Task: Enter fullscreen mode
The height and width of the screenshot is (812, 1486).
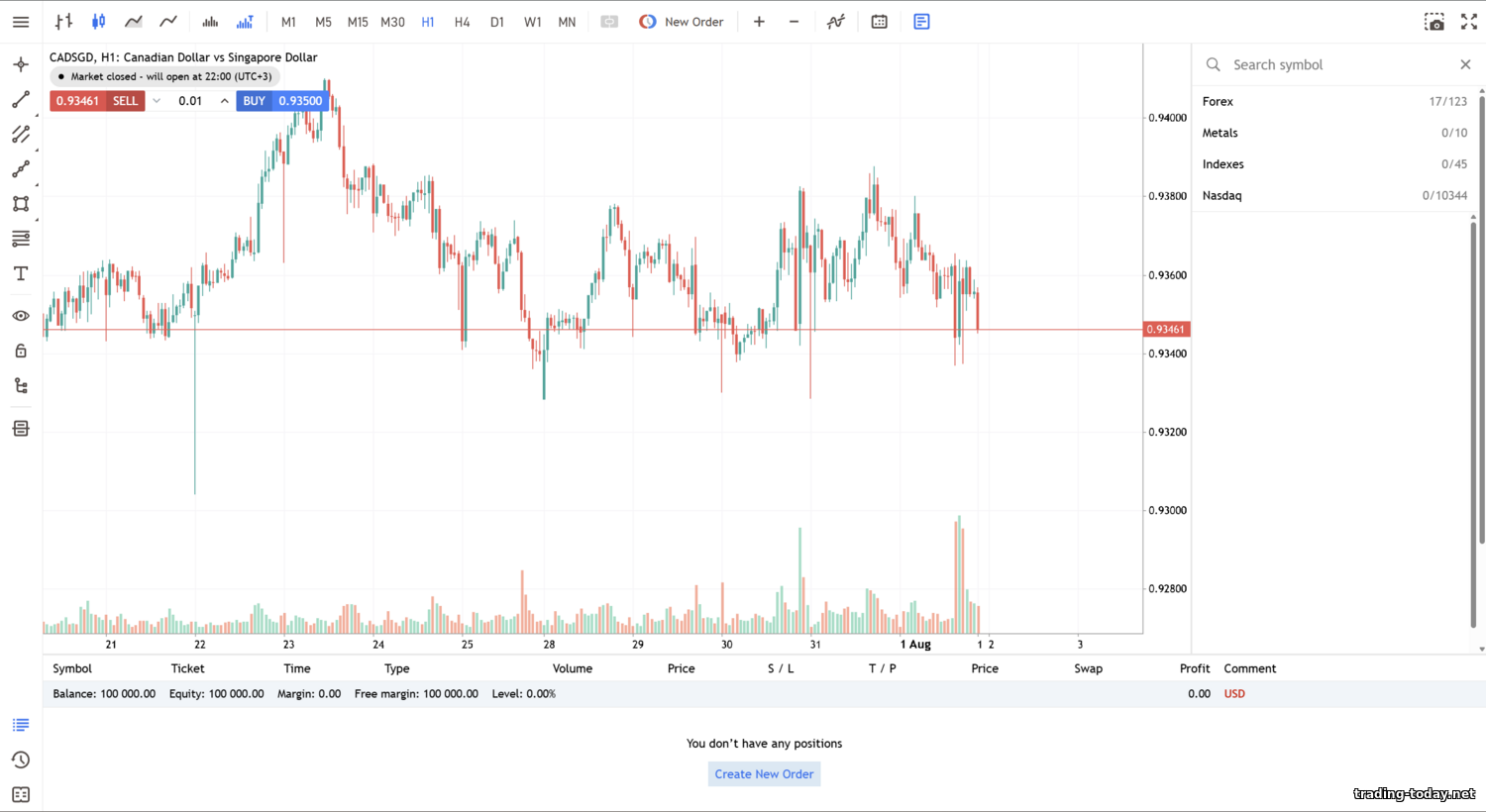Action: point(1469,22)
